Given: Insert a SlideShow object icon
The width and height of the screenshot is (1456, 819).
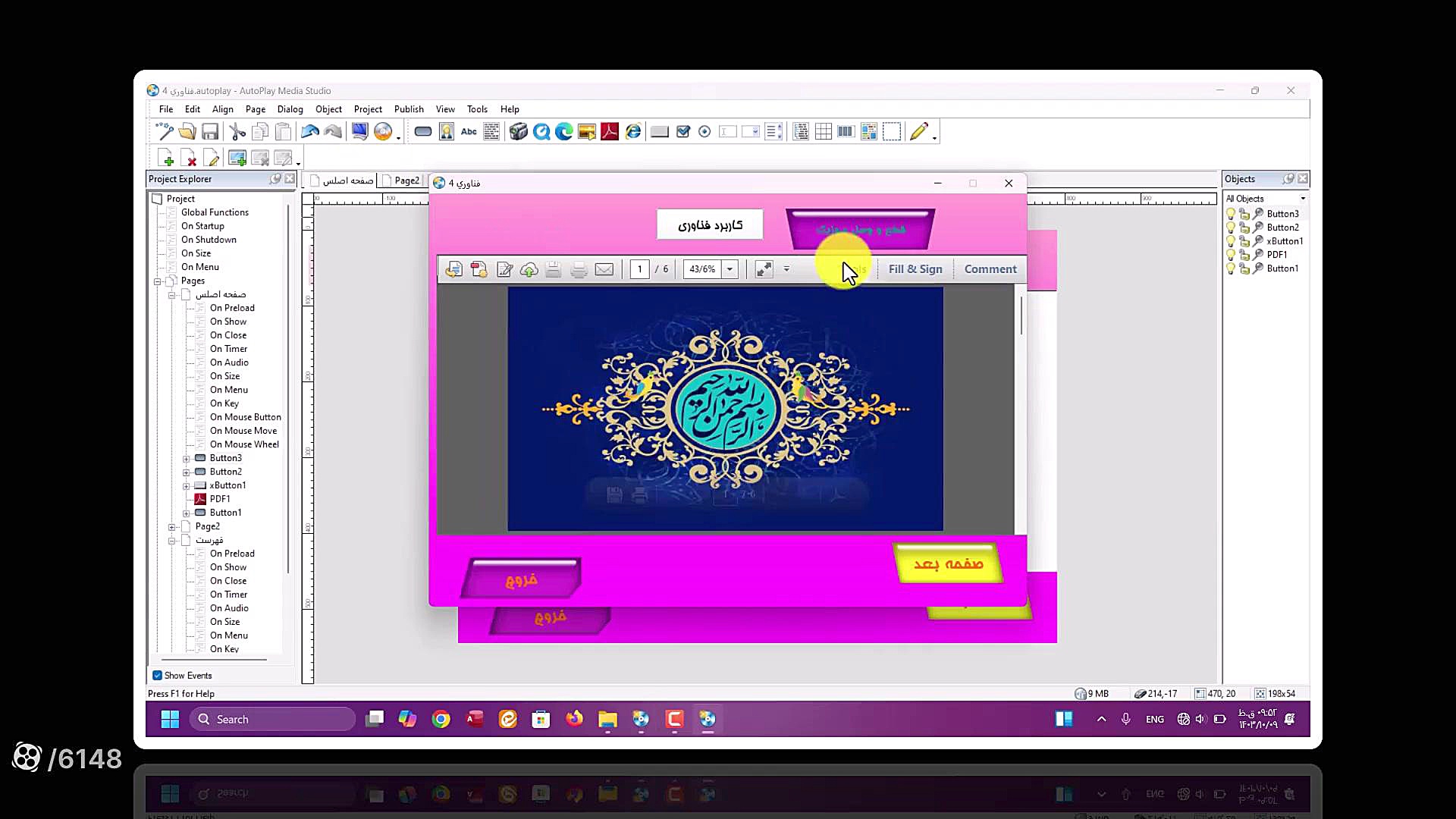Looking at the screenshot, I should (x=586, y=132).
